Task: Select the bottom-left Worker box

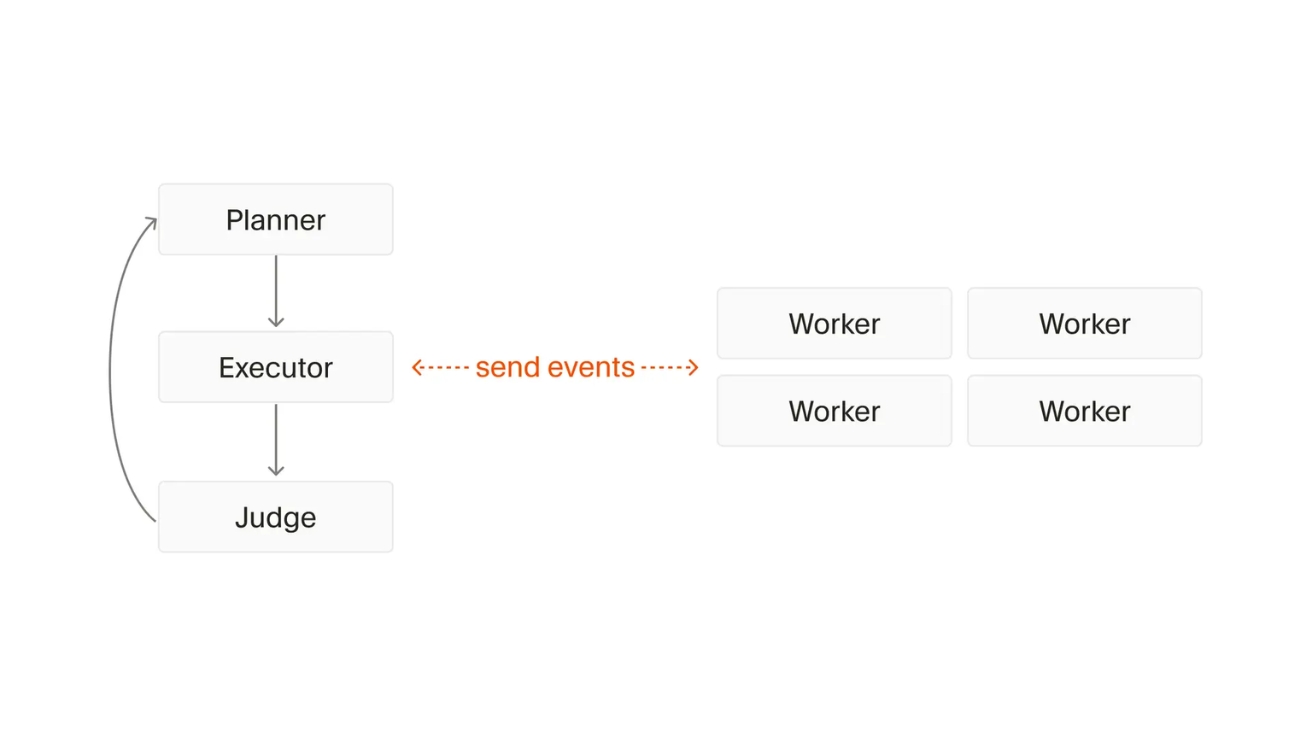Action: 834,411
